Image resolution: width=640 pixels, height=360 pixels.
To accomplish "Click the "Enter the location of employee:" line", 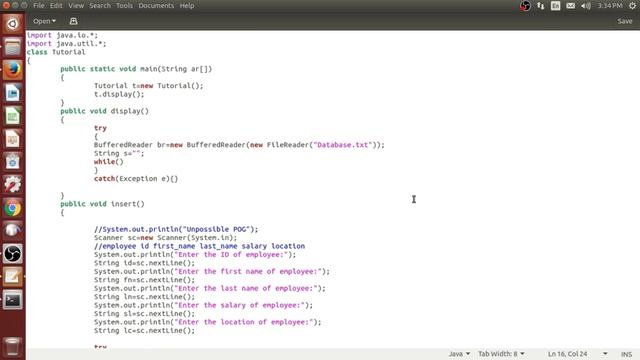I will click(x=208, y=322).
